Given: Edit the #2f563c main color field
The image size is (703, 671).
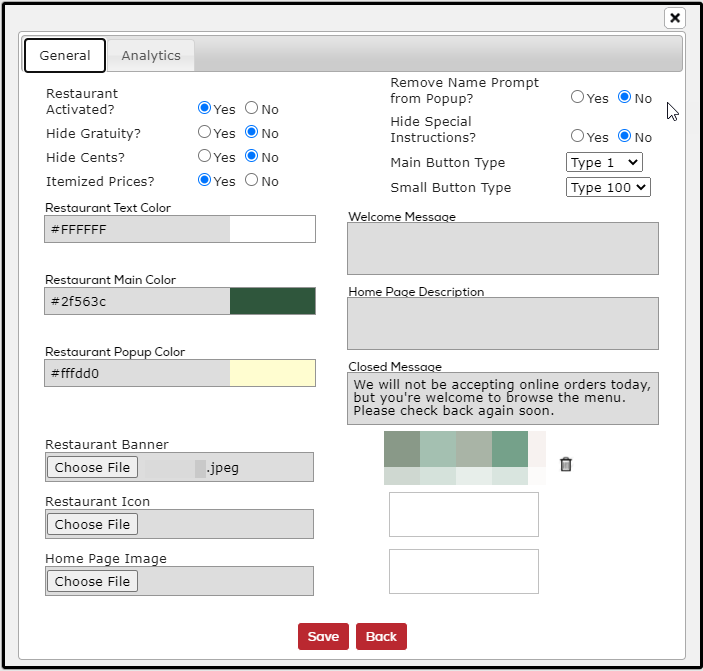Looking at the screenshot, I should 137,301.
